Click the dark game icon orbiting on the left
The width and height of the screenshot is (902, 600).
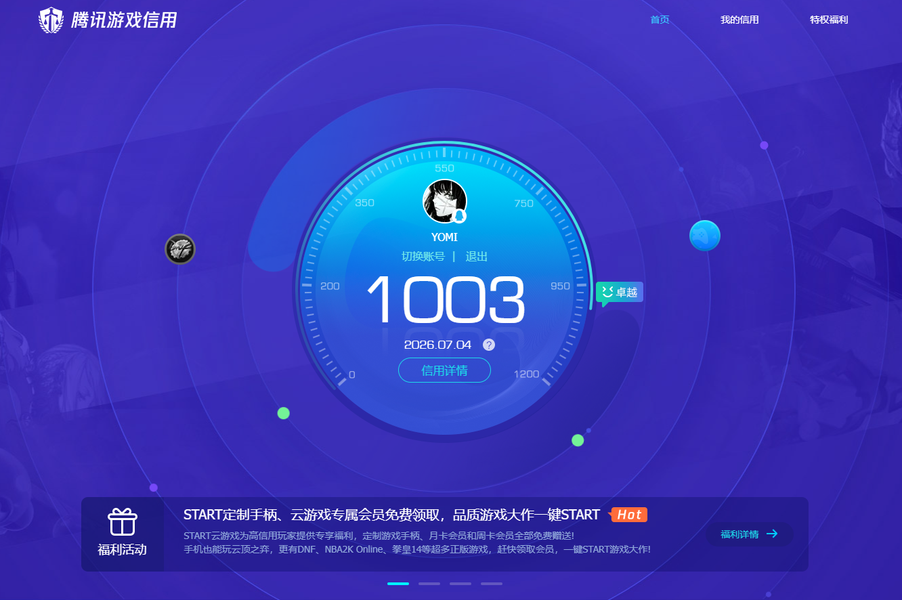pyautogui.click(x=180, y=249)
